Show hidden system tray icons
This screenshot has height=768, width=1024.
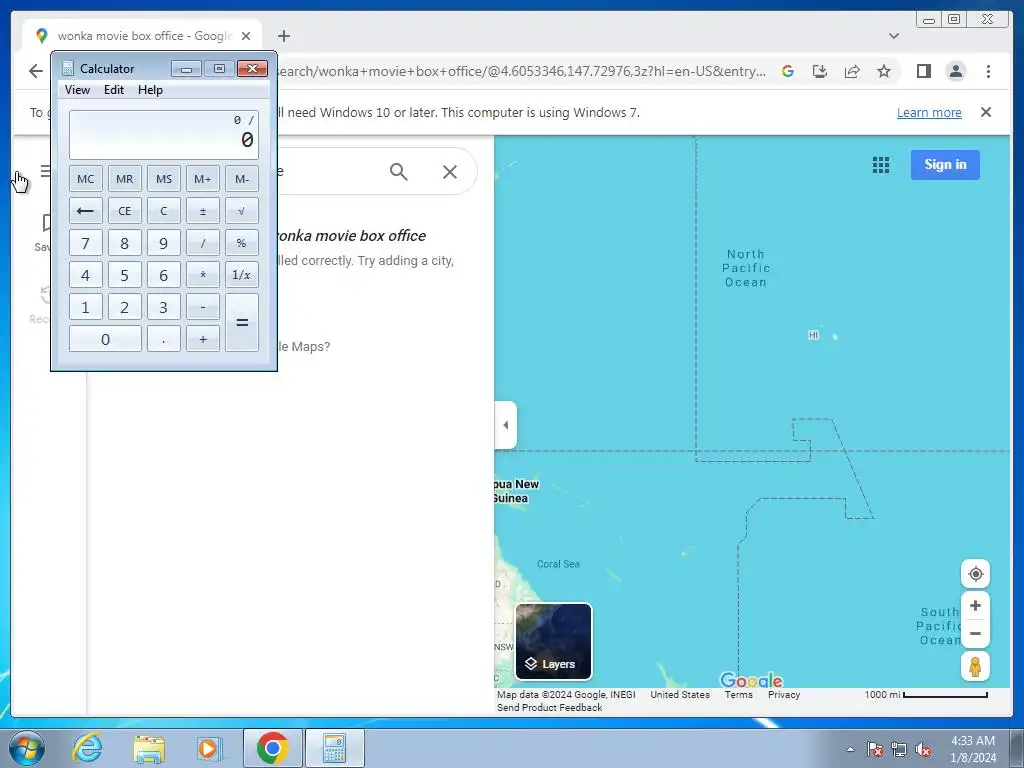(x=850, y=749)
